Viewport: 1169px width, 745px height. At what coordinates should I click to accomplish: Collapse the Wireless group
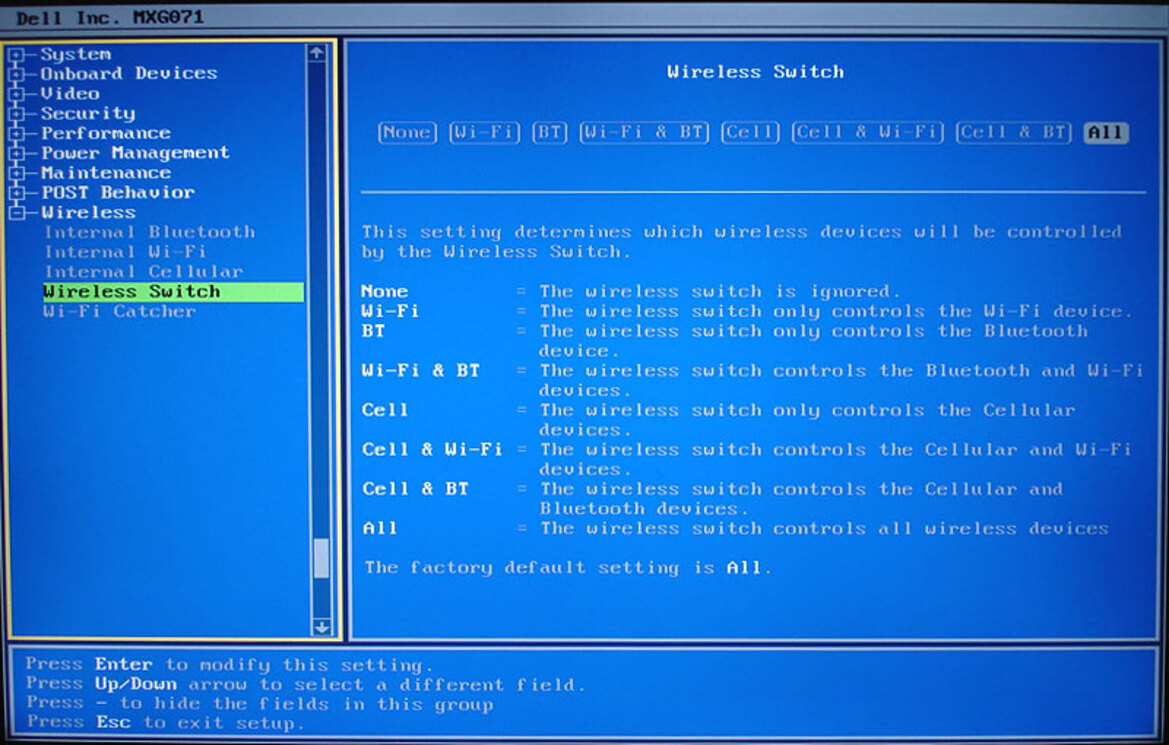(16, 213)
